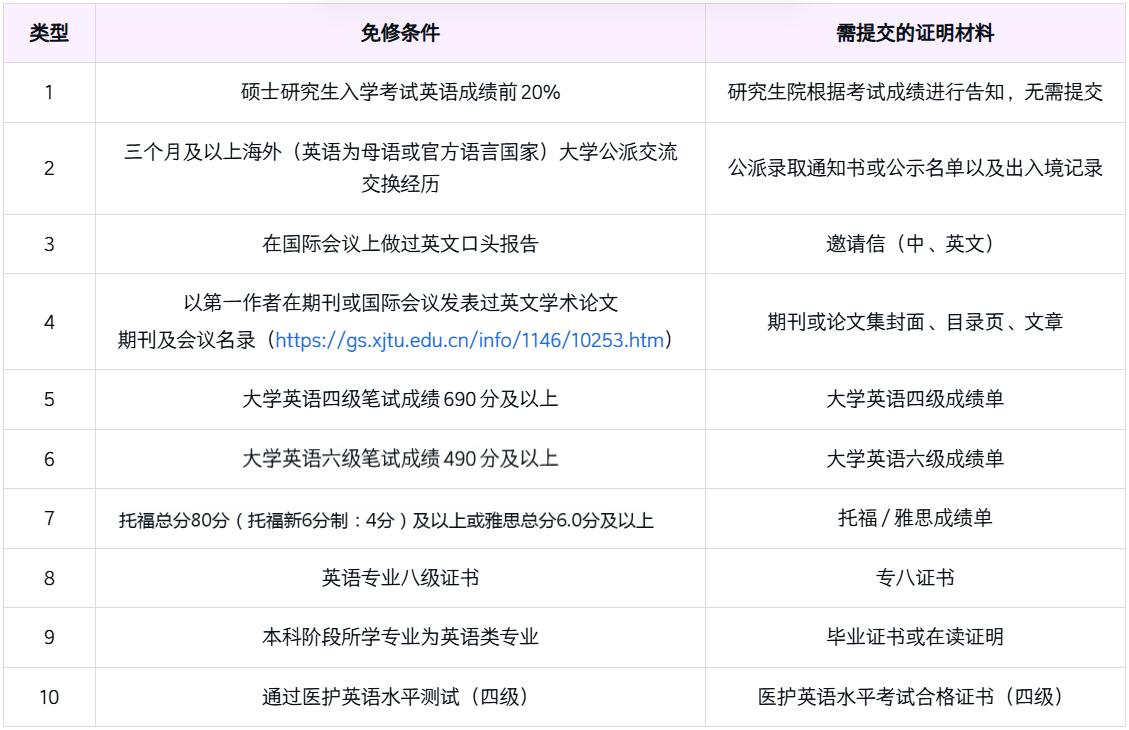Click 大学英语四级成绩单 material cell
This screenshot has height=730, width=1129.
click(915, 399)
